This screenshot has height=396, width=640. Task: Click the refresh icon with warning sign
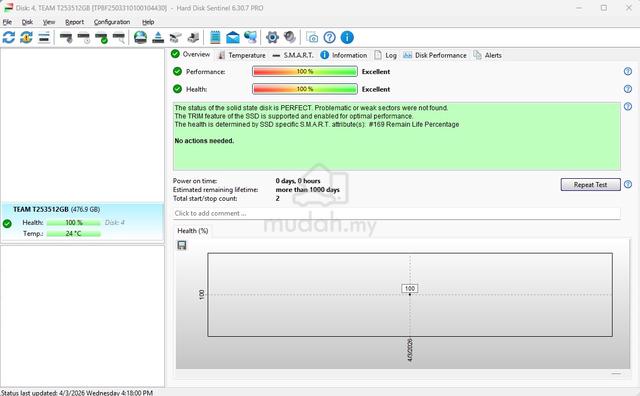point(27,38)
